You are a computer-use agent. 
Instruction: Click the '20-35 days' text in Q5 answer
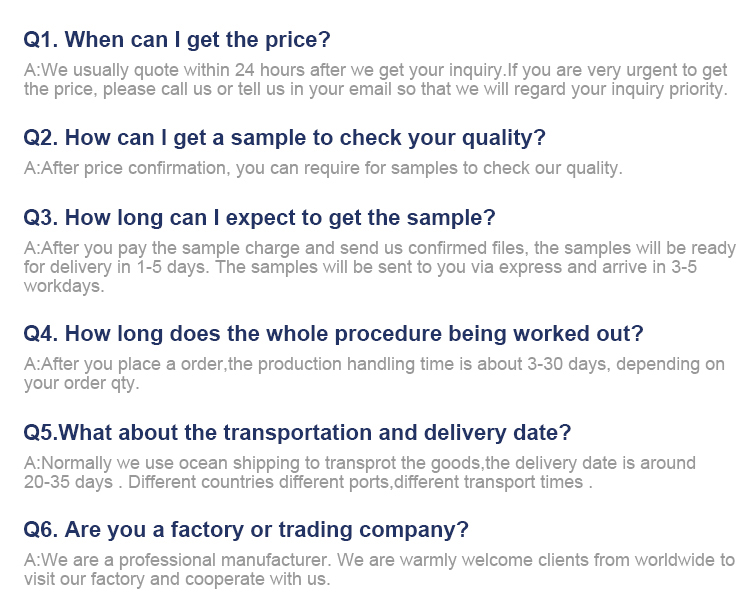click(68, 482)
